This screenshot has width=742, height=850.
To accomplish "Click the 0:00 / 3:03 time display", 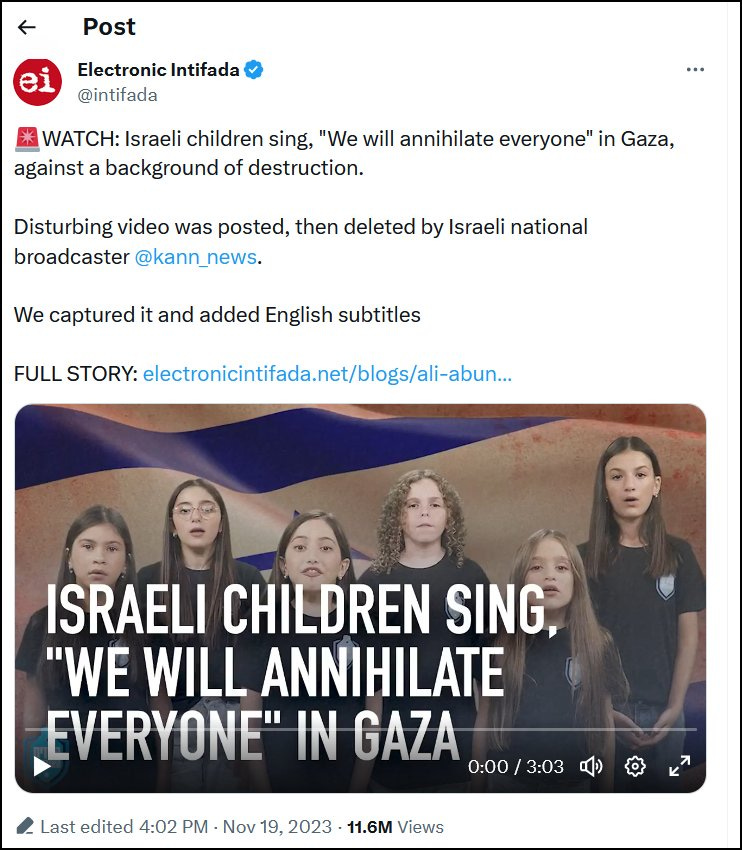I will pos(515,767).
